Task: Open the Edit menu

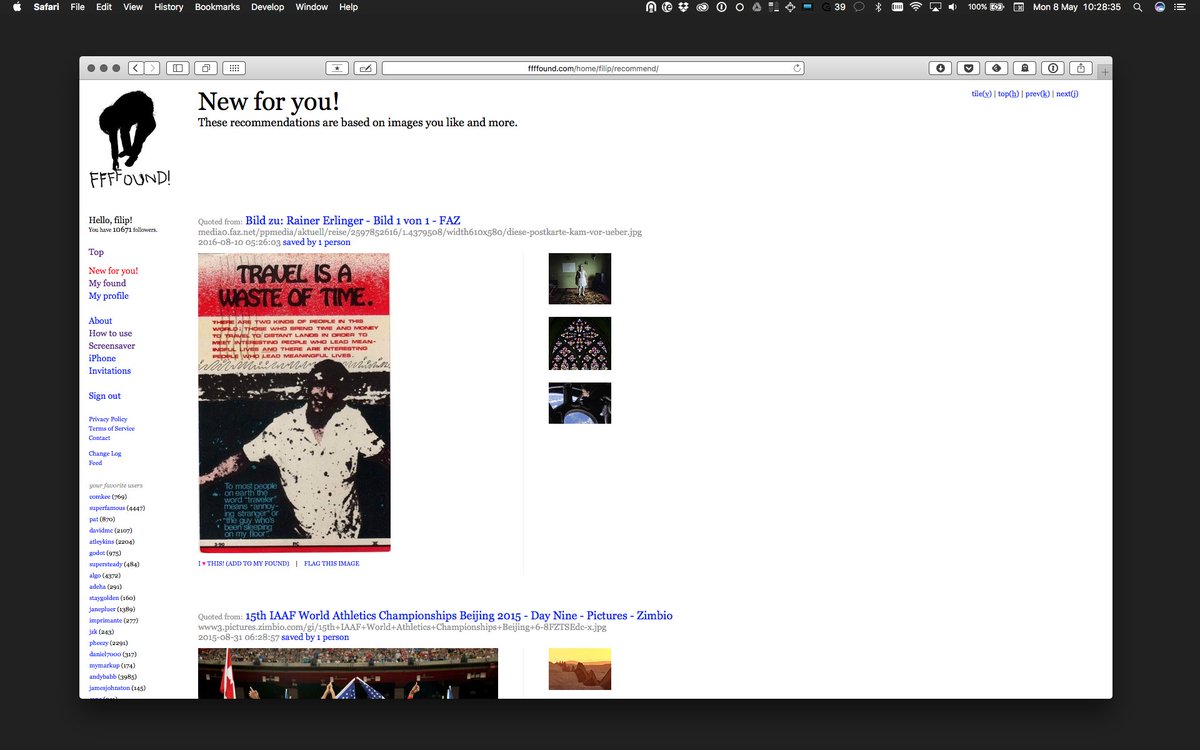Action: click(104, 7)
